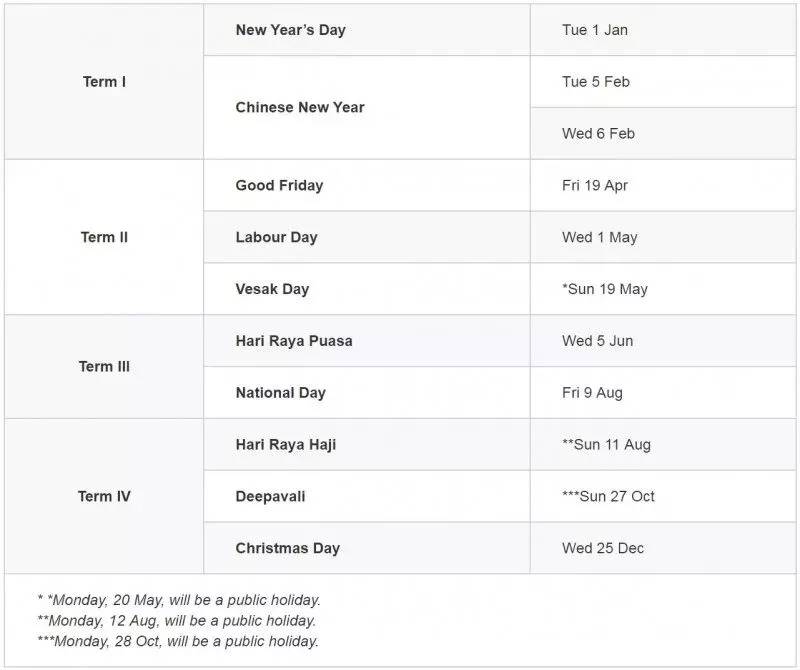This screenshot has width=800, height=670.
Task: Click the Chinese New Year label
Action: click(300, 107)
